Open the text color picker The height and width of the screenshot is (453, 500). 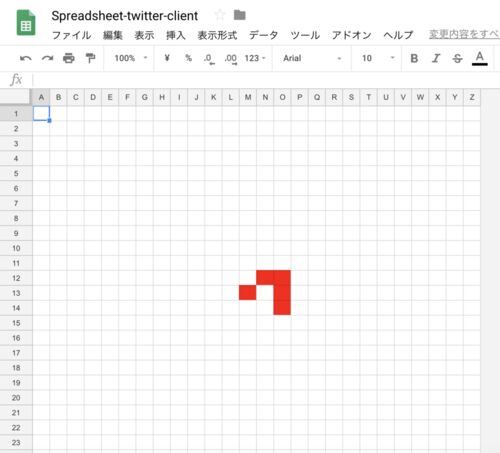point(480,58)
